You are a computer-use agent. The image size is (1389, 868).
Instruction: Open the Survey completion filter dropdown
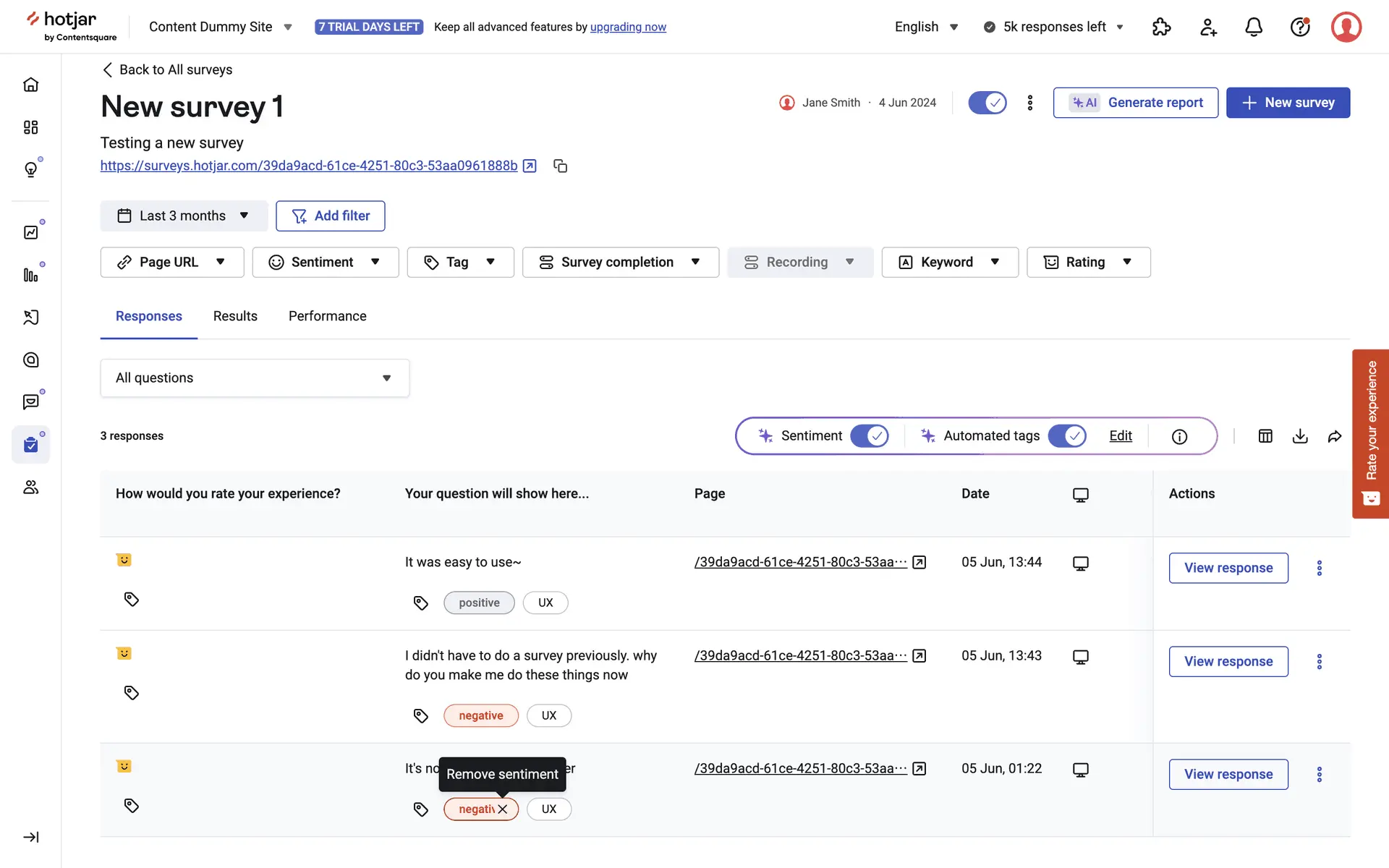tap(620, 262)
